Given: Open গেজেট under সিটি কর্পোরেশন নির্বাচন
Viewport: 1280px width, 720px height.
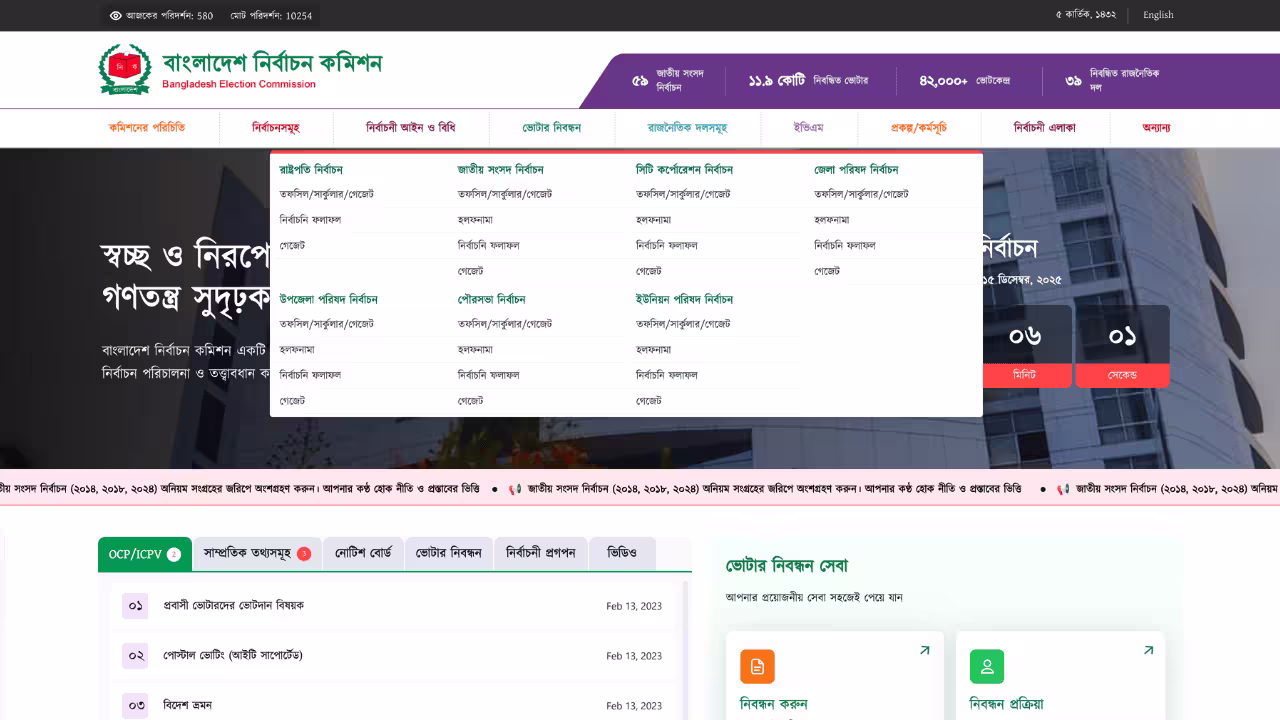Looking at the screenshot, I should pos(649,271).
